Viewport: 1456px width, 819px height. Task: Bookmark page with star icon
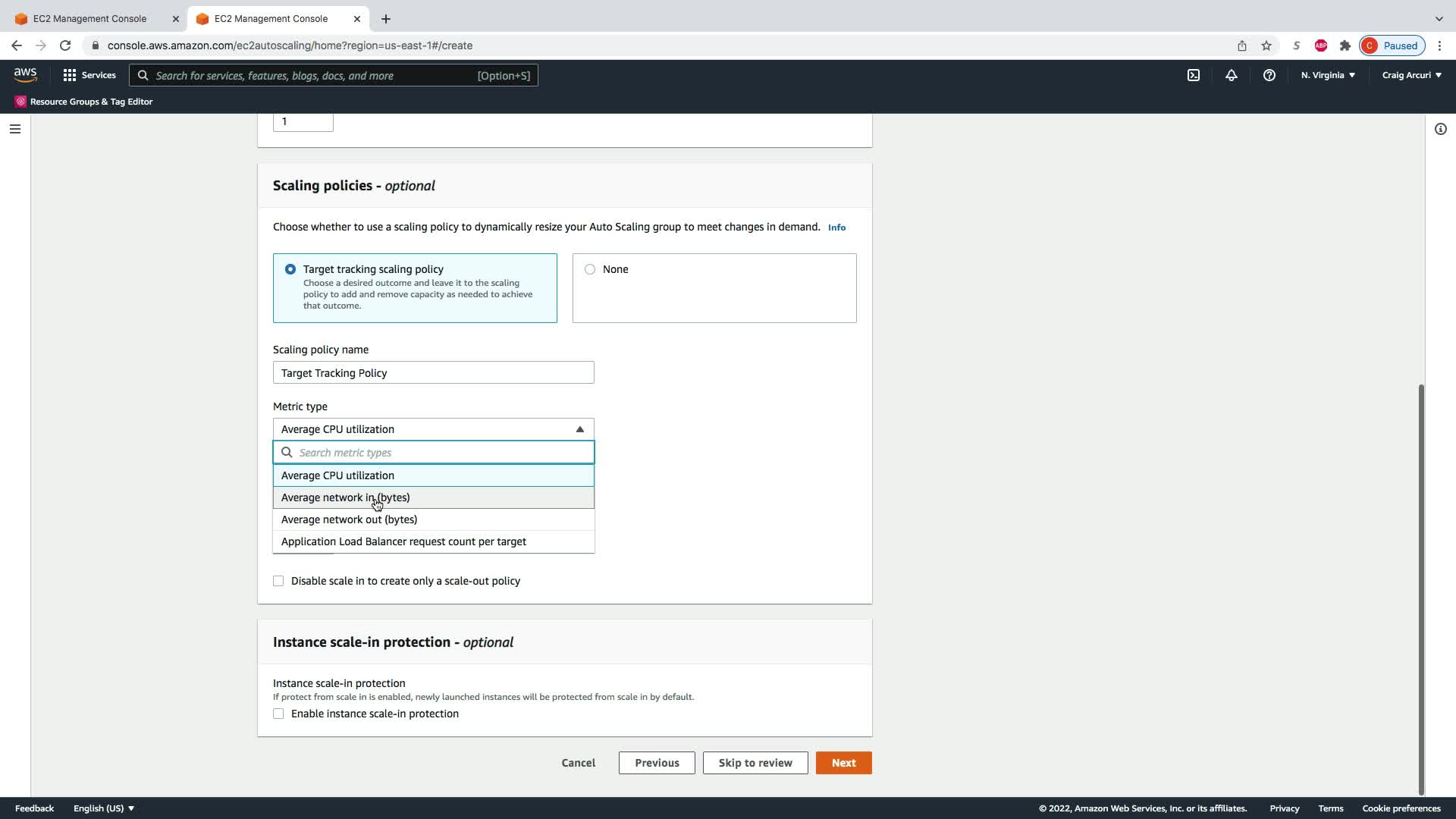click(x=1266, y=45)
